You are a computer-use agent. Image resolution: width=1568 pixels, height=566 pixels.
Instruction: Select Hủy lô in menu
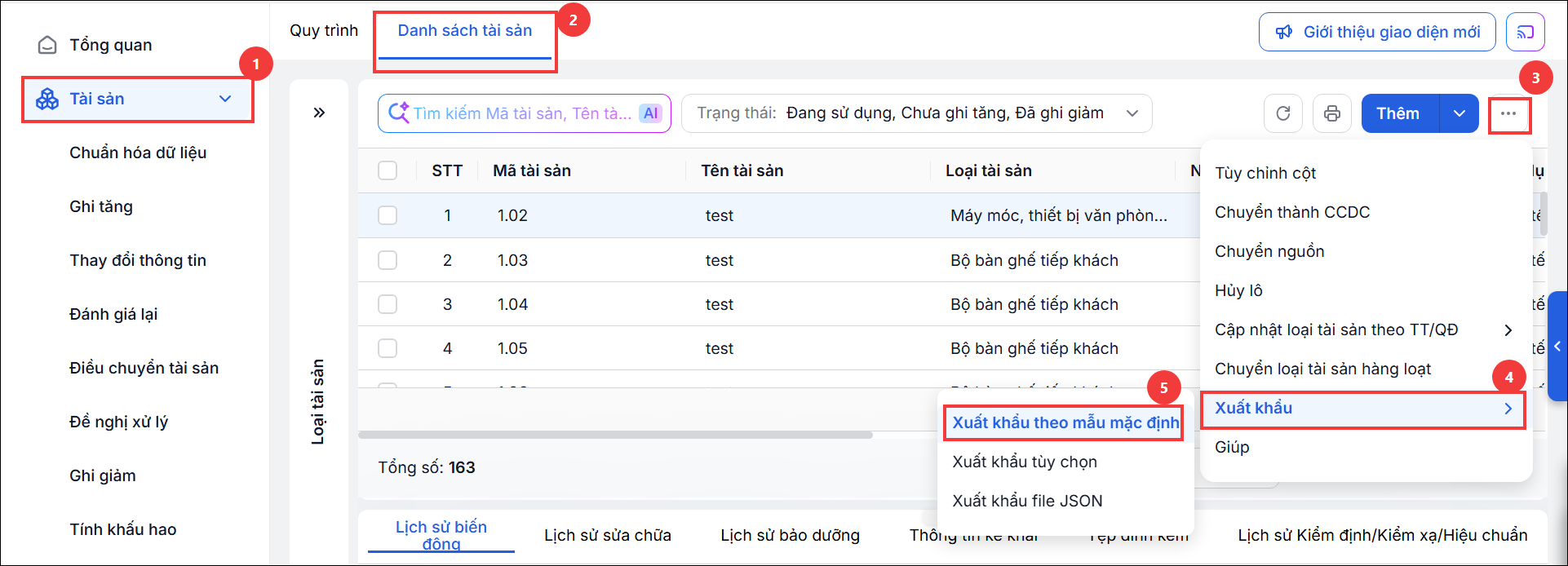click(x=1366, y=290)
